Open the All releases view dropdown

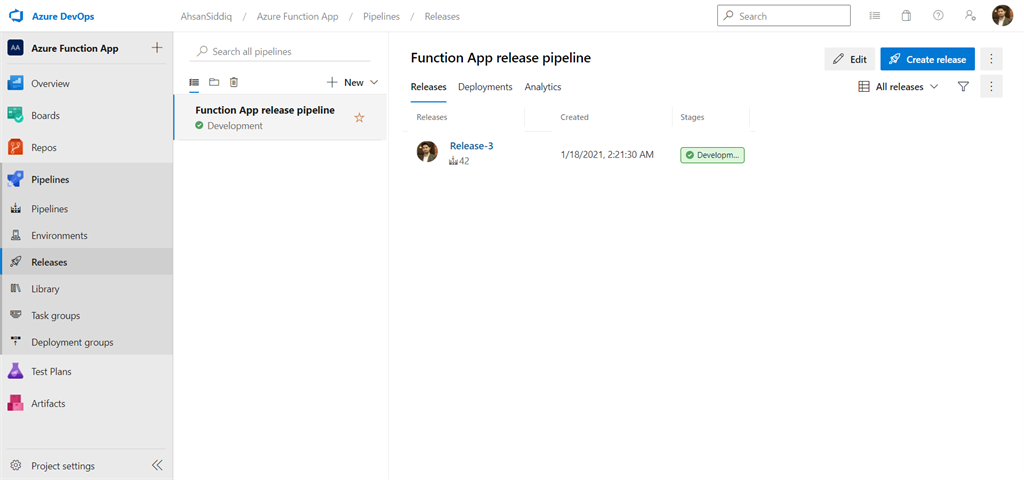[898, 86]
